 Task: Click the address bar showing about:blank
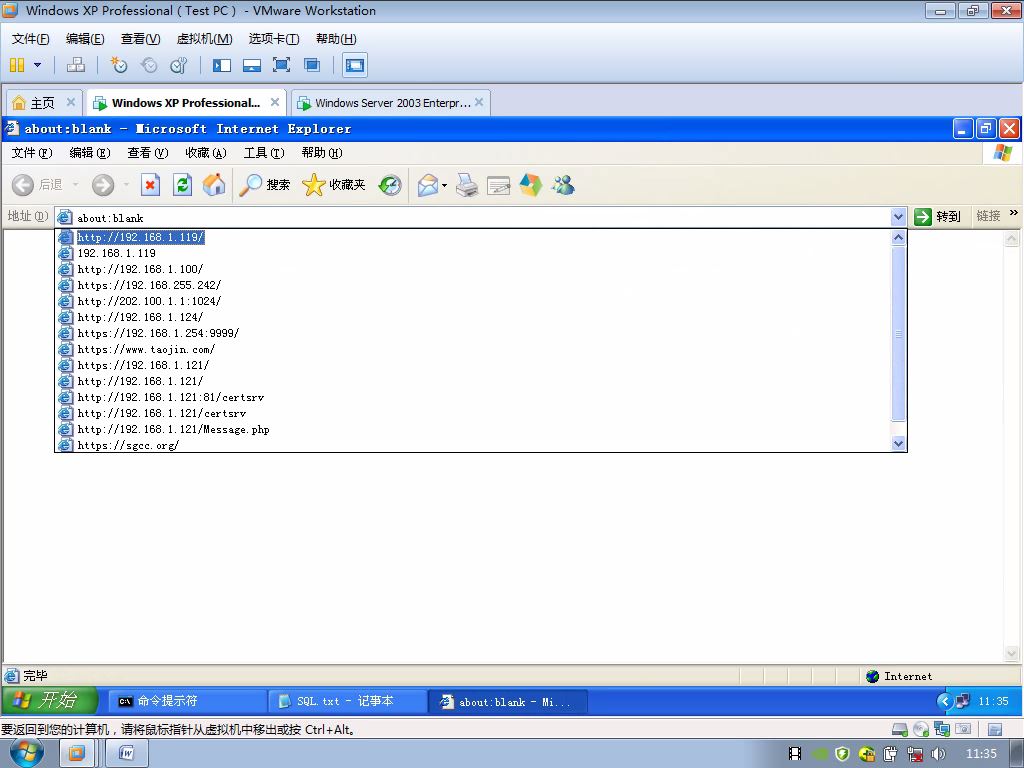tap(473, 217)
